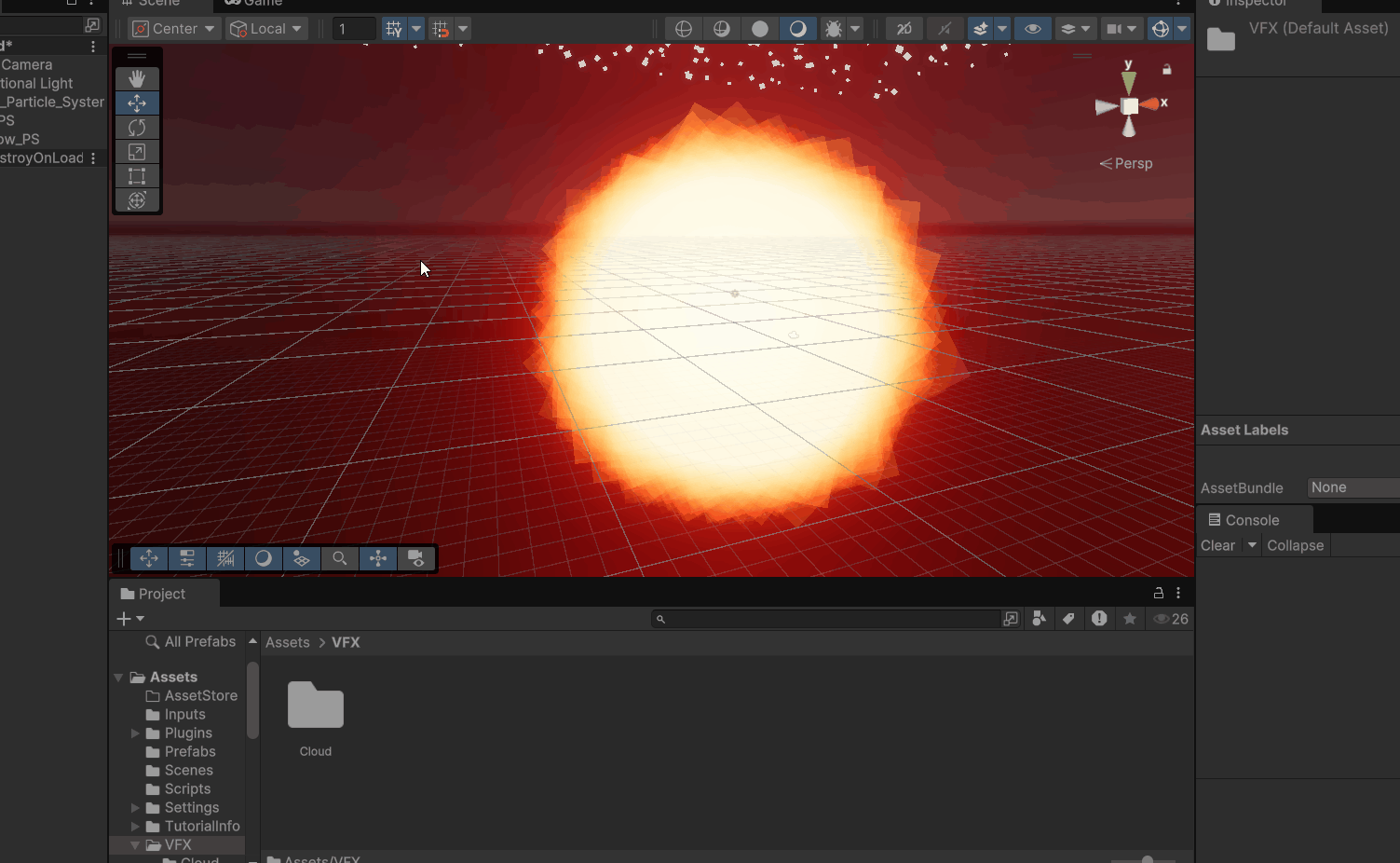Viewport: 1400px width, 863px height.
Task: Toggle Search overlay magnifier in bottom bar
Action: pyautogui.click(x=340, y=558)
